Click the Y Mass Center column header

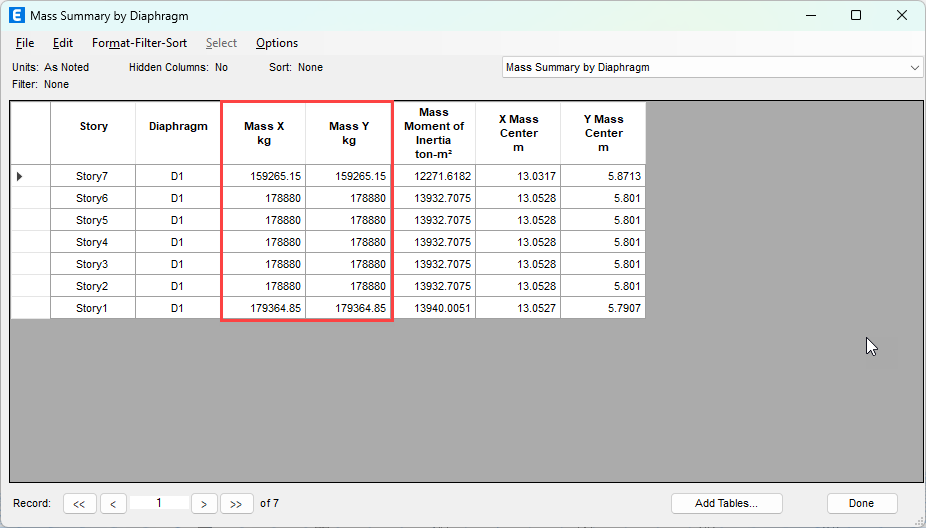pyautogui.click(x=603, y=133)
